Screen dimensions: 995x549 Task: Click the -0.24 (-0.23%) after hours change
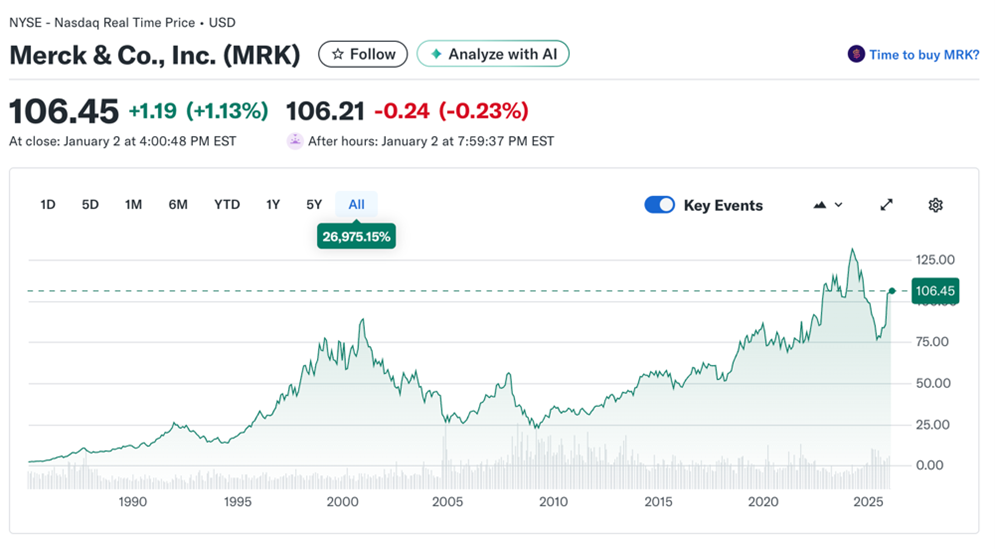pos(451,111)
